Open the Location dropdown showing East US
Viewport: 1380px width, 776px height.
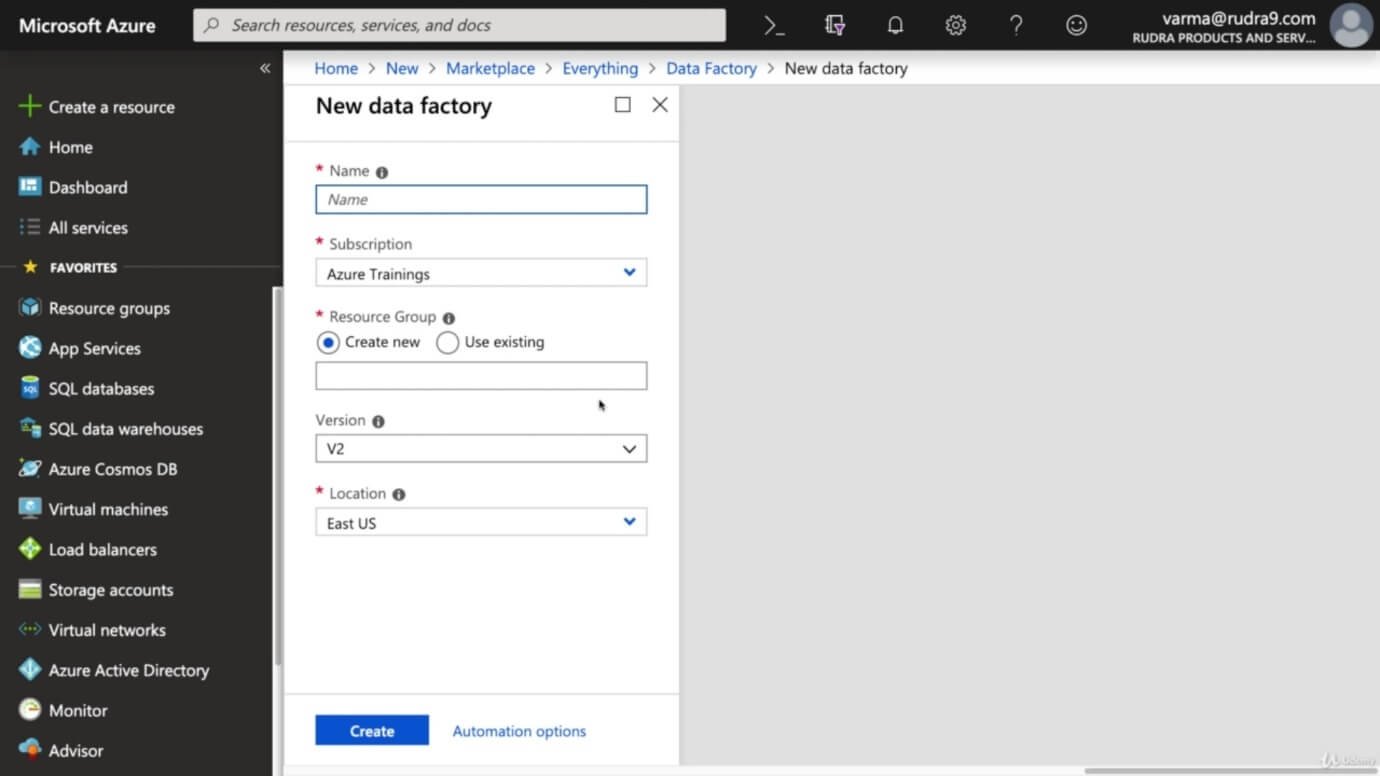[x=481, y=522]
